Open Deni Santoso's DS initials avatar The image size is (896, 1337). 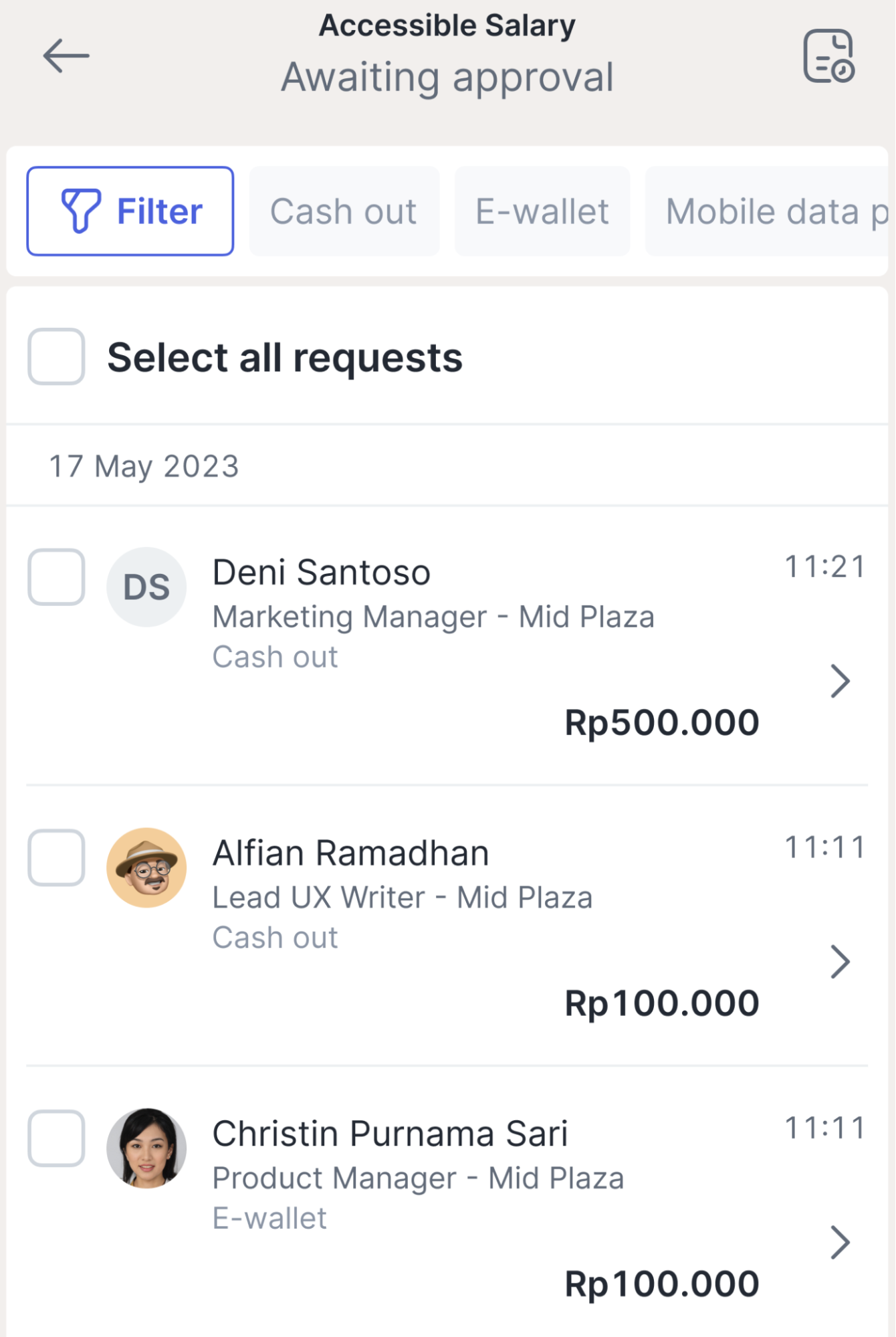click(146, 587)
